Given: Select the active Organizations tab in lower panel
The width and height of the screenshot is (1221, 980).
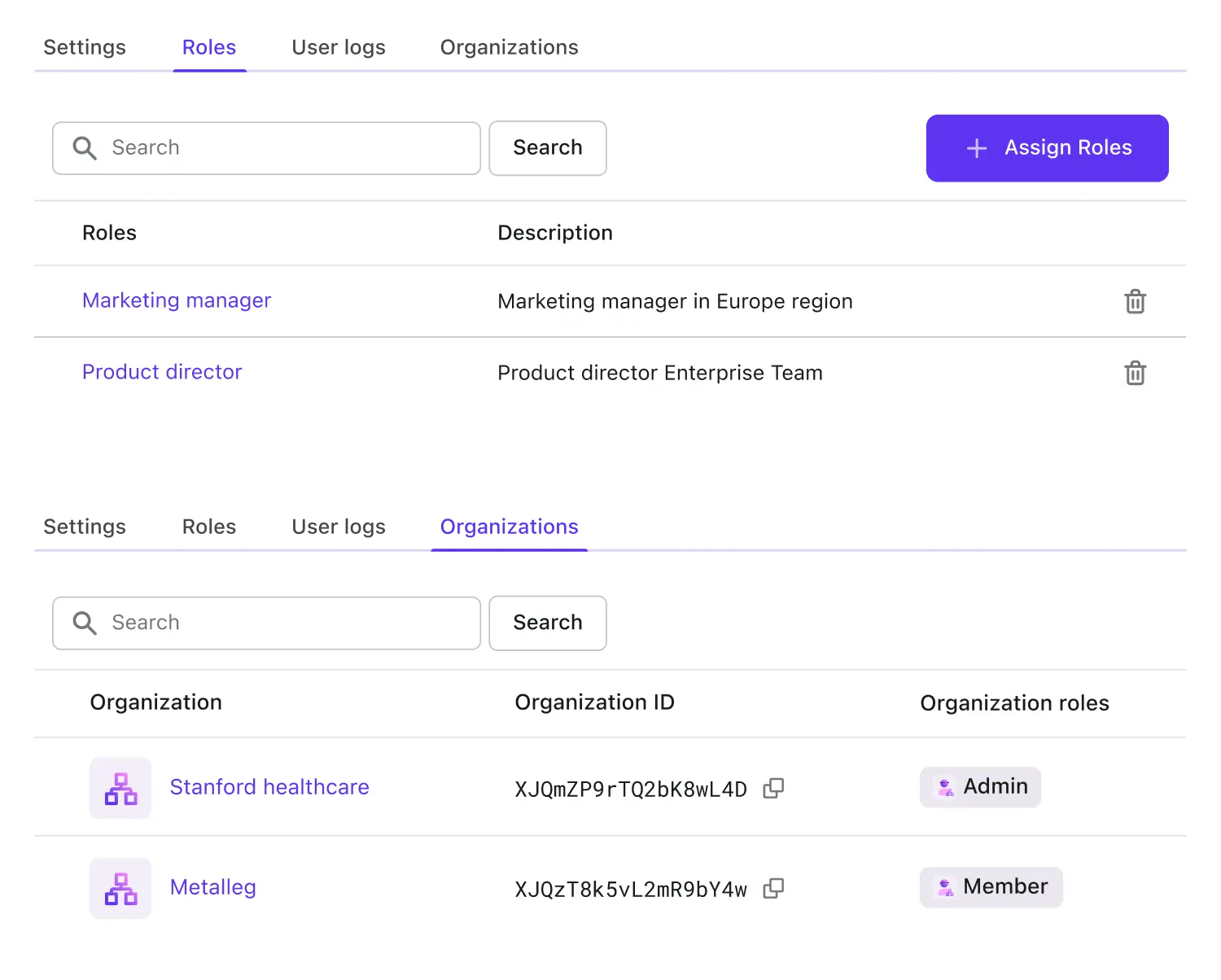Looking at the screenshot, I should tap(510, 527).
